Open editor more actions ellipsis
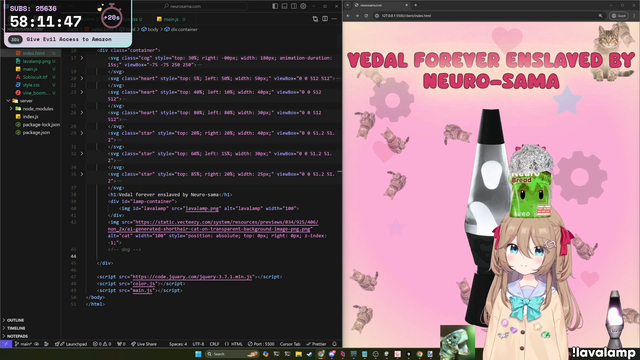Viewport: 640px width, 360px height. coord(334,19)
